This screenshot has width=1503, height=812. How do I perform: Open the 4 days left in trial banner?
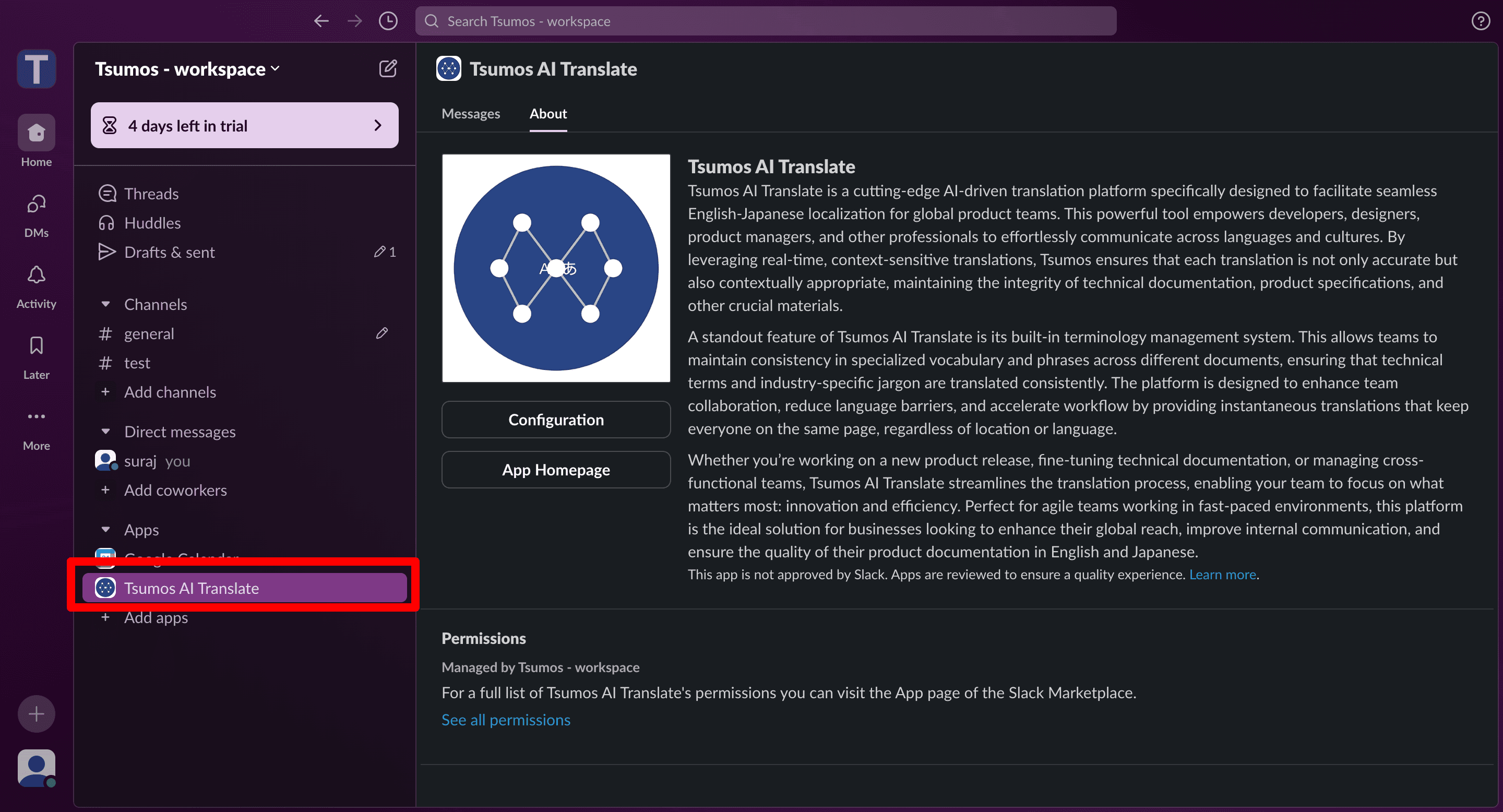[x=244, y=125]
